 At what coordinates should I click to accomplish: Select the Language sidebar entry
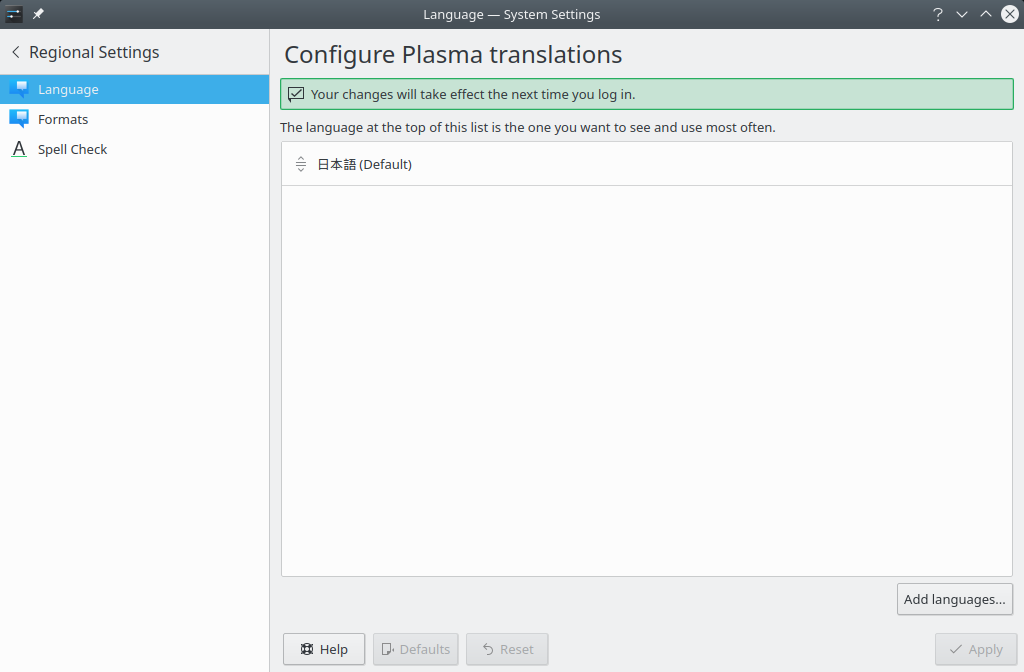point(68,89)
